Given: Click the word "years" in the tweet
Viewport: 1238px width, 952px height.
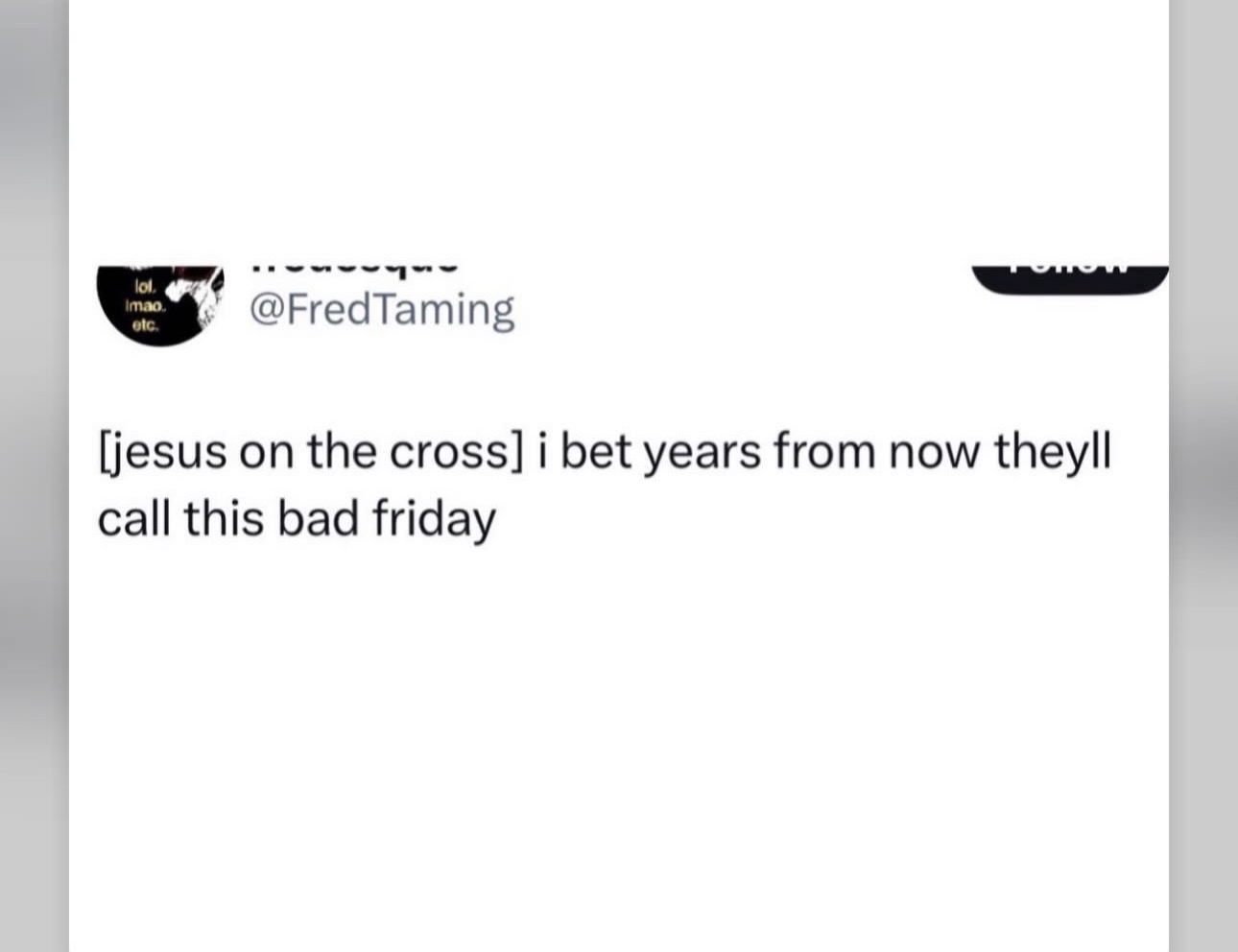Looking at the screenshot, I should (x=701, y=452).
